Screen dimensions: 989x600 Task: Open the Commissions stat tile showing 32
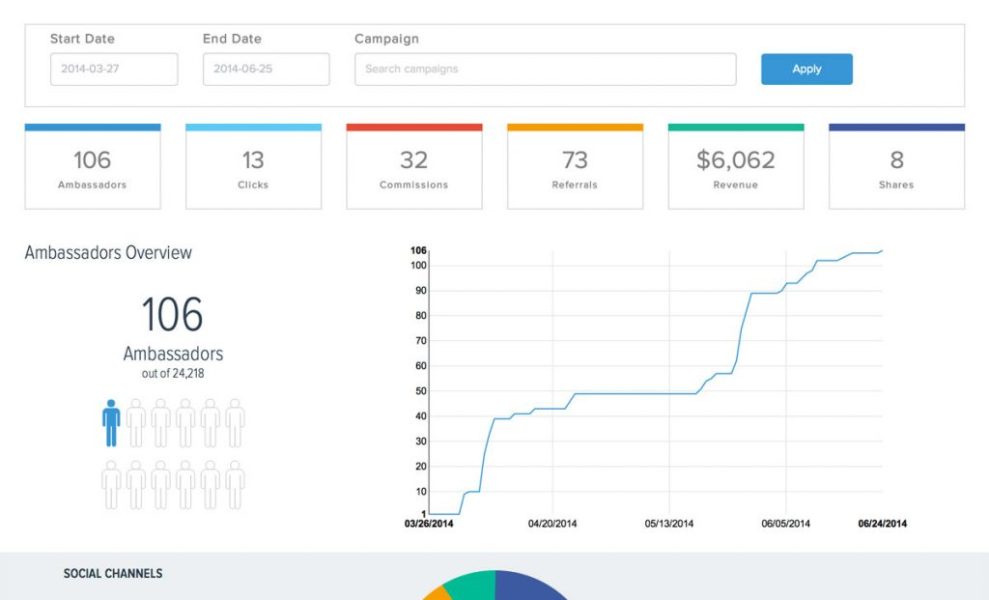point(414,165)
